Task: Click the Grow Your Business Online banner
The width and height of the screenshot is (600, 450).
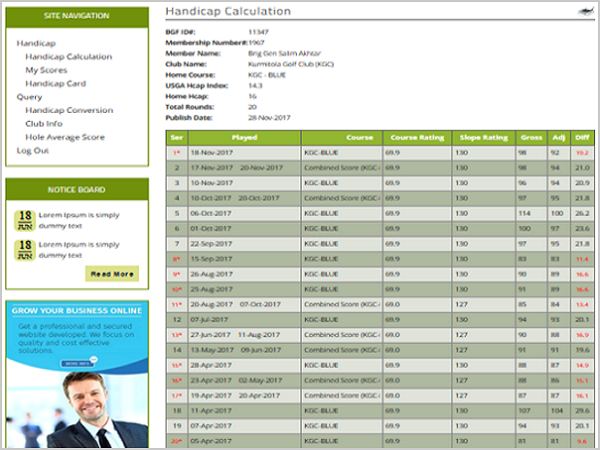Action: (76, 311)
